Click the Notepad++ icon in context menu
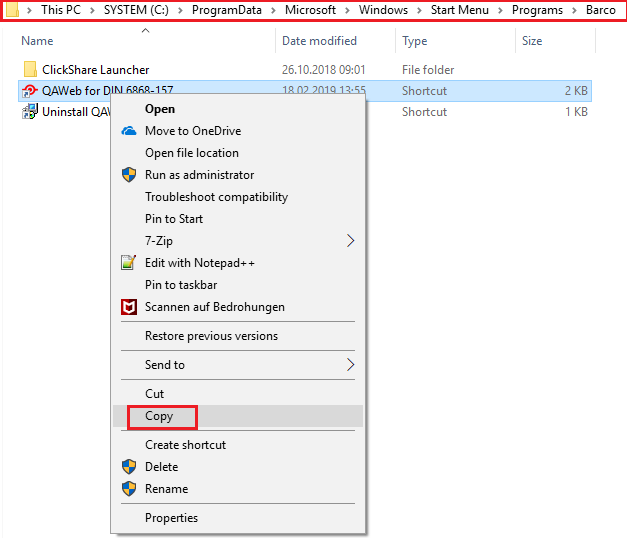 pyautogui.click(x=129, y=263)
